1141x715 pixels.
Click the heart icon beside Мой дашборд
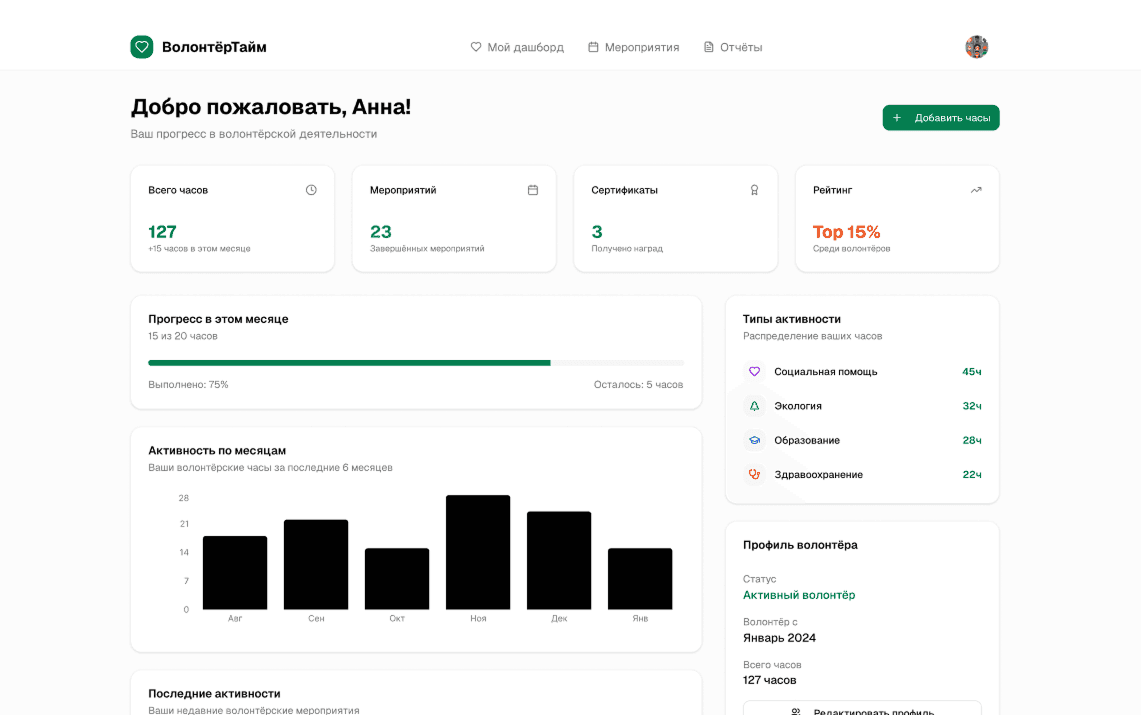click(475, 46)
